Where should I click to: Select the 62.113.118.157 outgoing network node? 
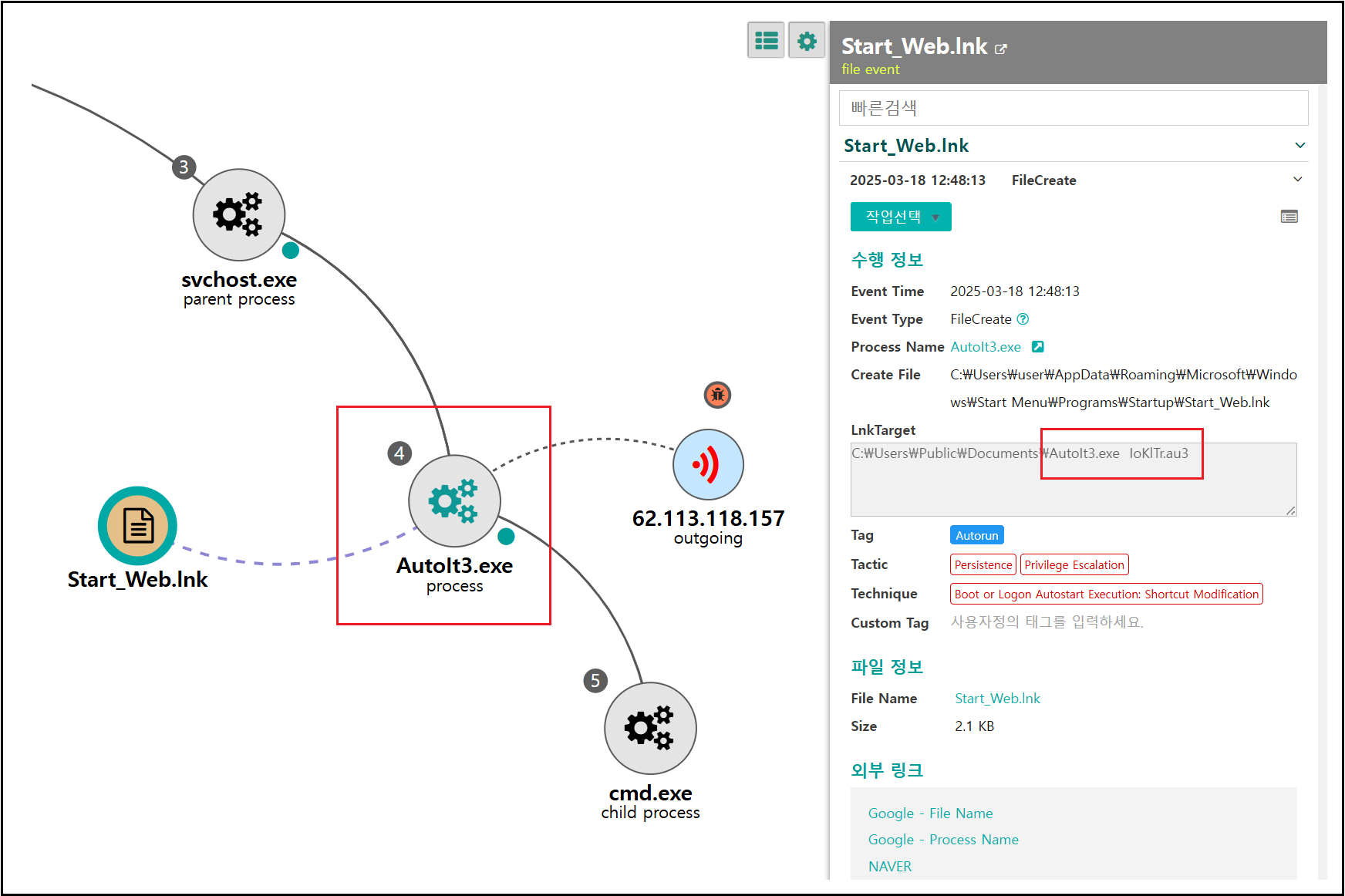pos(708,464)
